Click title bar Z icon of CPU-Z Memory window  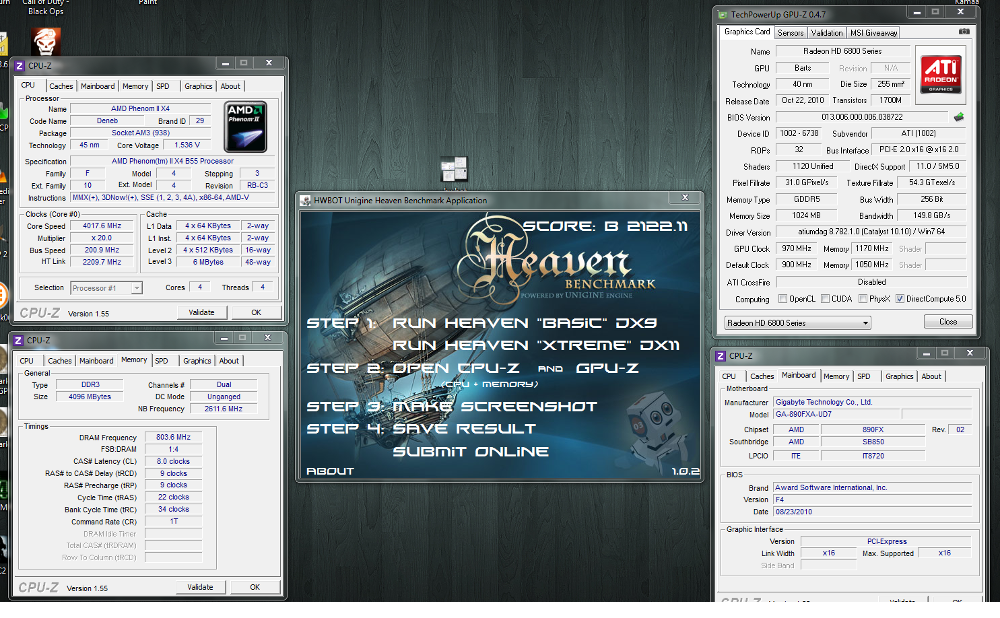18,341
